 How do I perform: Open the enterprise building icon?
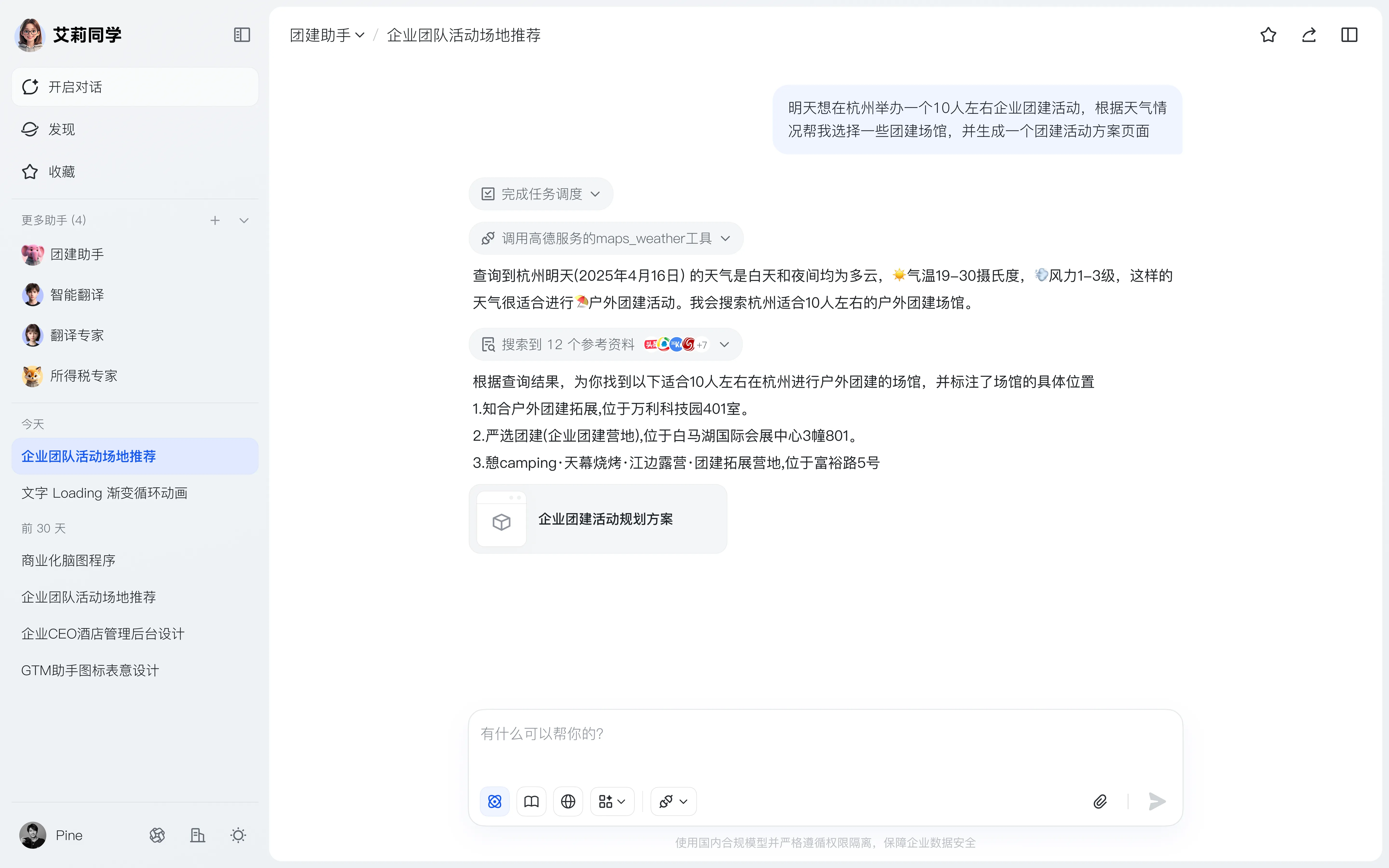pos(197,835)
